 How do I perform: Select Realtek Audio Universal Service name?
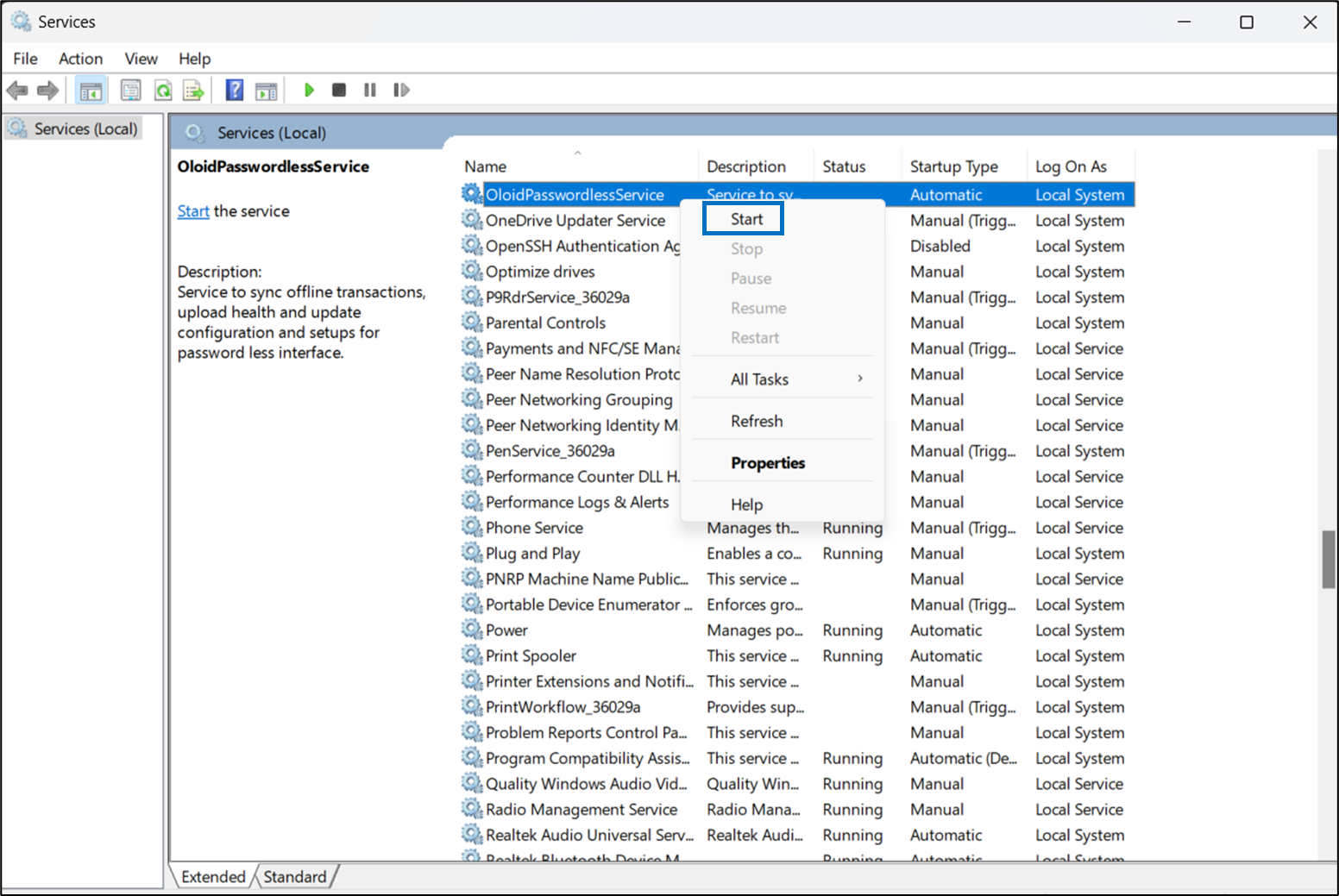(589, 835)
